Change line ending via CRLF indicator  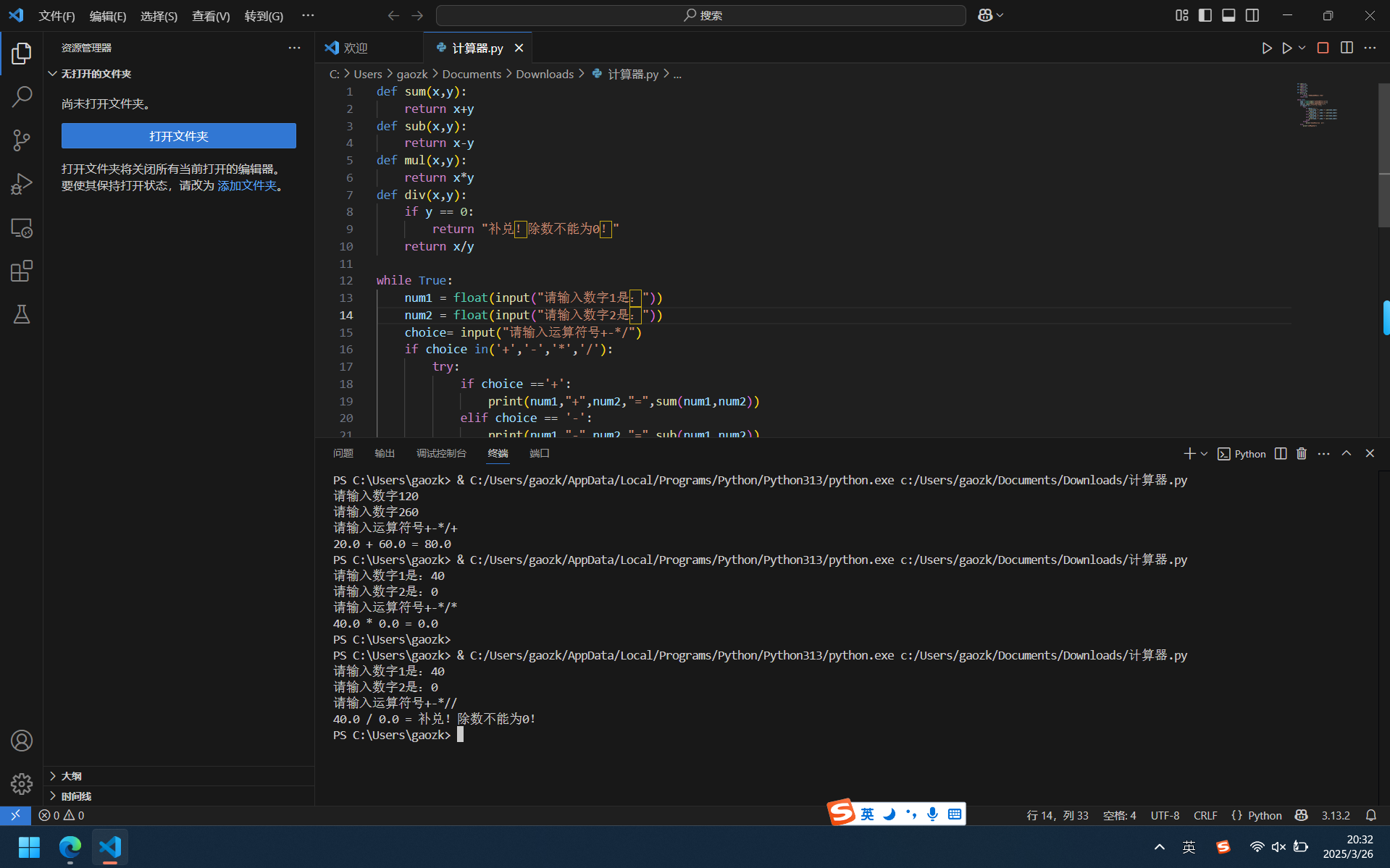click(x=1205, y=815)
